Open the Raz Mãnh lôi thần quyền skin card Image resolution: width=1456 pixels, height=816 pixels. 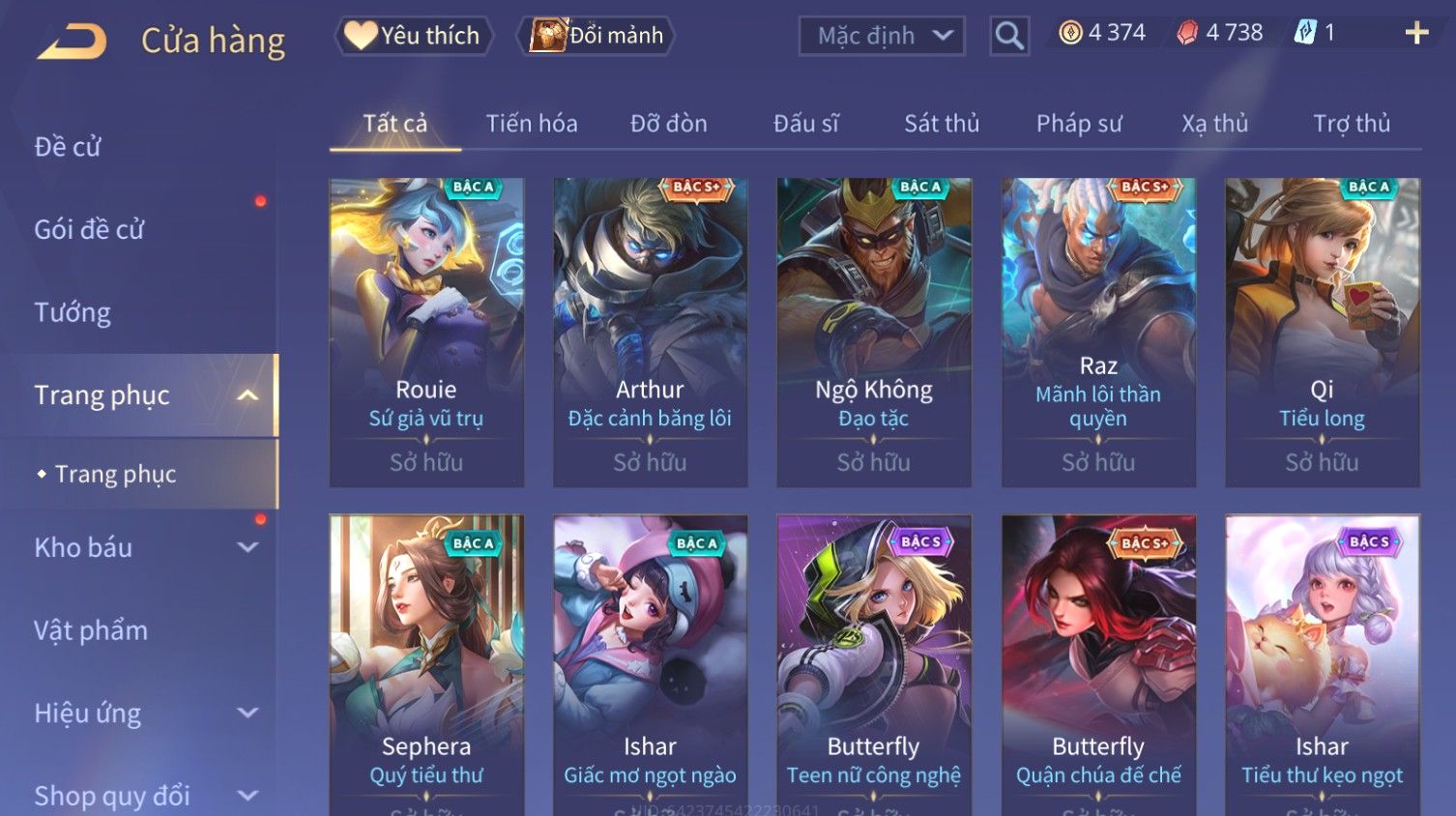tap(1098, 332)
